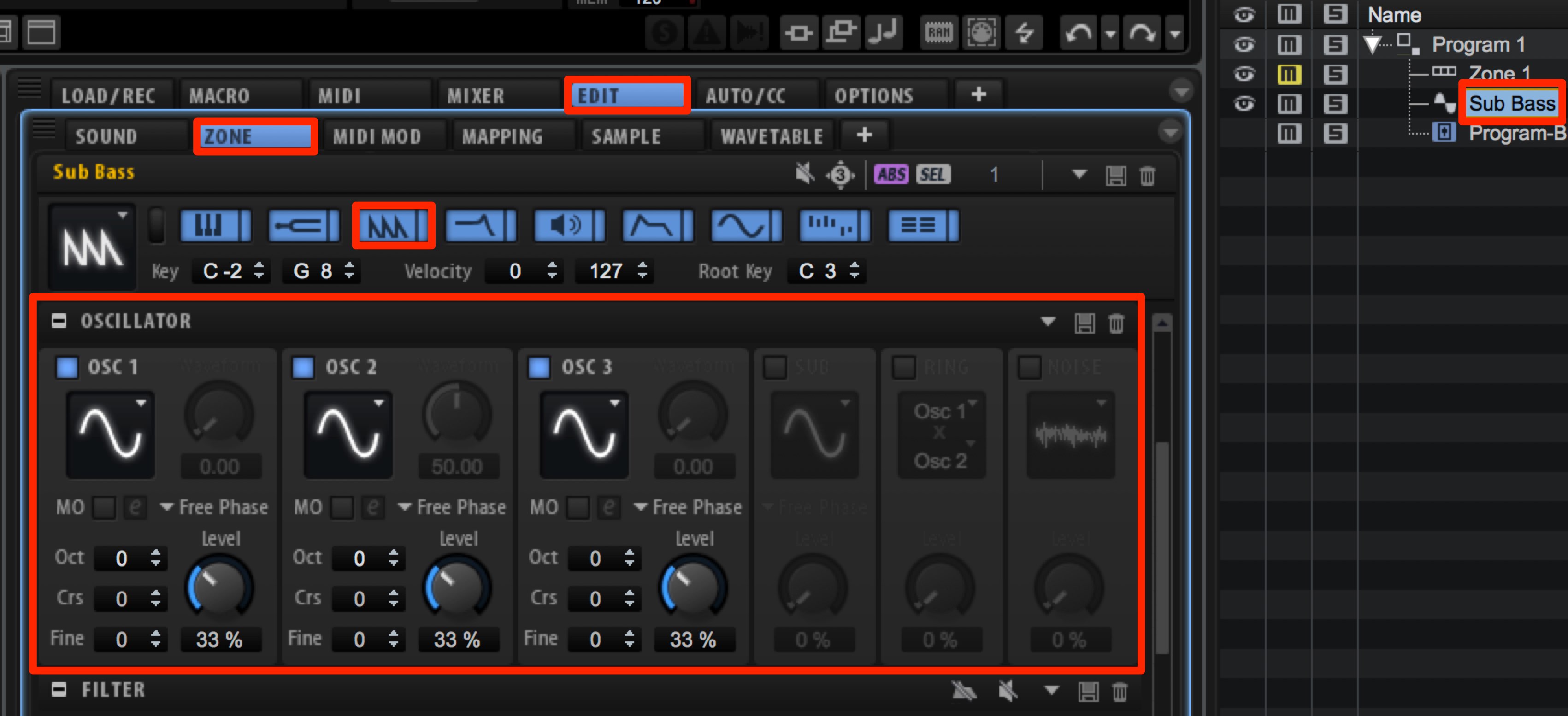Save the Filter section preset disk icon
The width and height of the screenshot is (1568, 716).
[1088, 692]
